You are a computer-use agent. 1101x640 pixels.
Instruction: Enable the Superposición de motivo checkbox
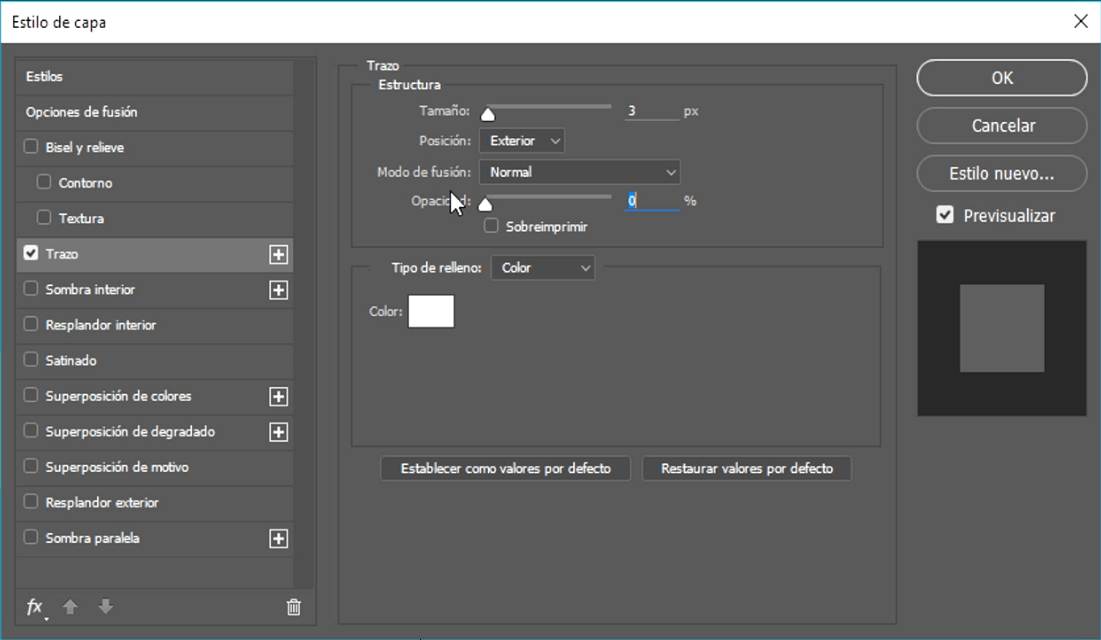(31, 466)
